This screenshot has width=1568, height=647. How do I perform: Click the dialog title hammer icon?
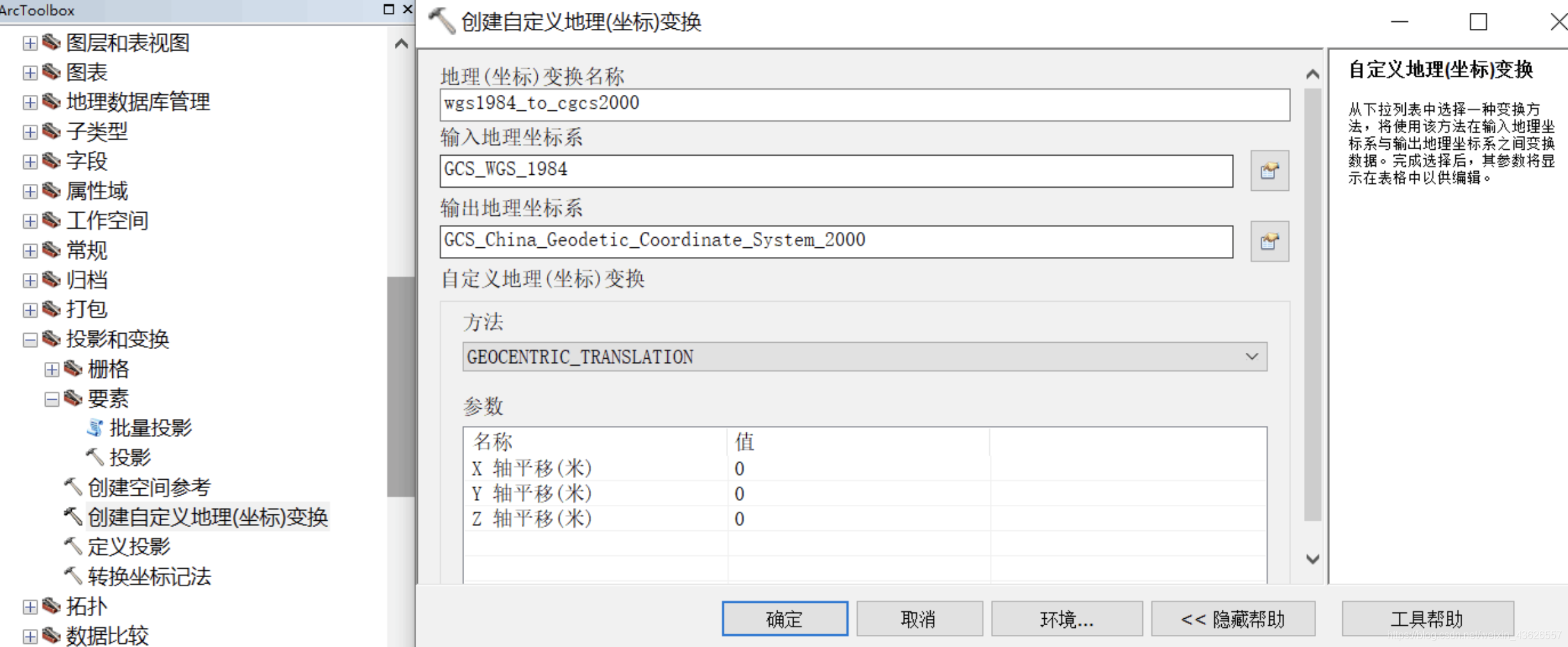tap(441, 21)
